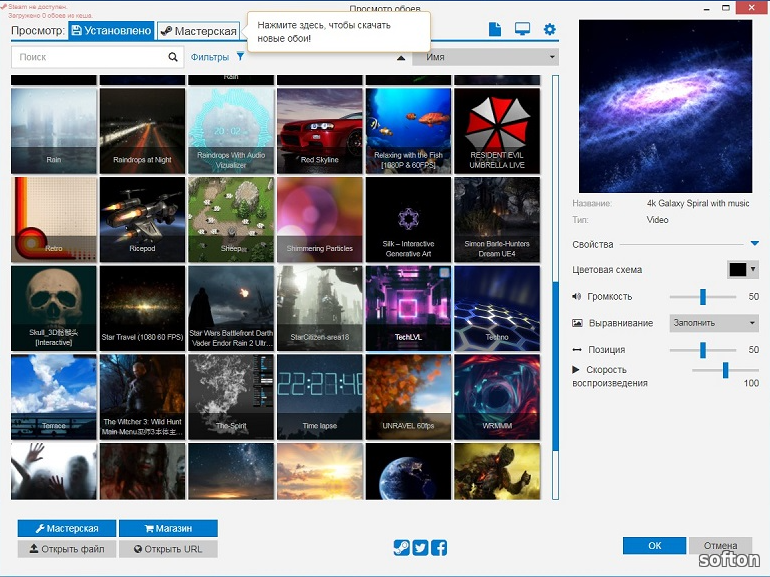770x577 pixels.
Task: Click the document file icon near the gear
Action: (494, 30)
